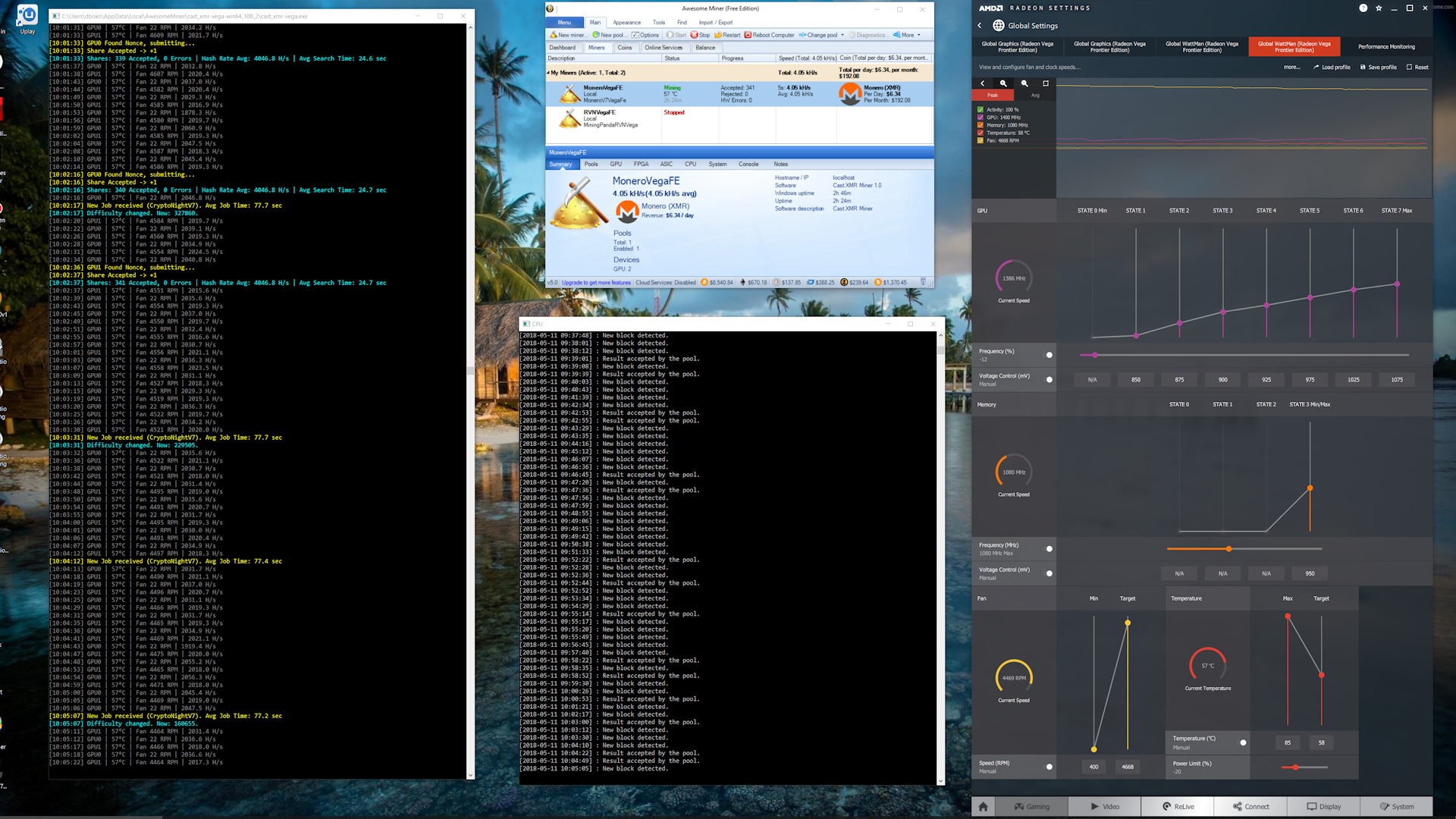Toggle the fan Speed (RPM) manual switch

pyautogui.click(x=1050, y=767)
